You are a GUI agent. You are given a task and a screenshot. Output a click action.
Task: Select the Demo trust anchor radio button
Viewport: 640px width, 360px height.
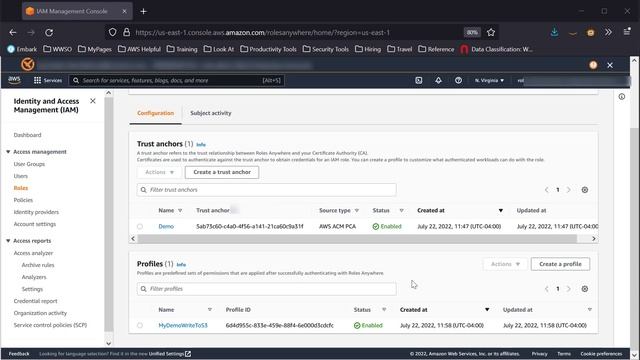tap(140, 227)
